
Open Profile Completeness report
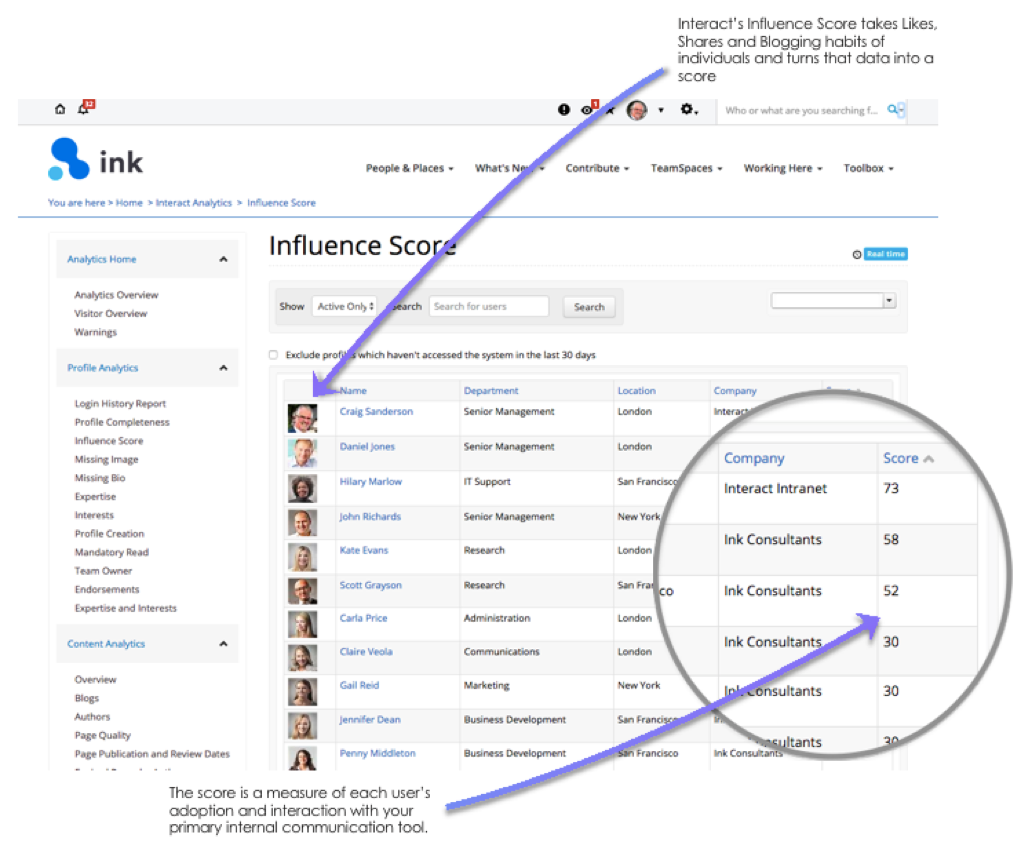[x=122, y=422]
